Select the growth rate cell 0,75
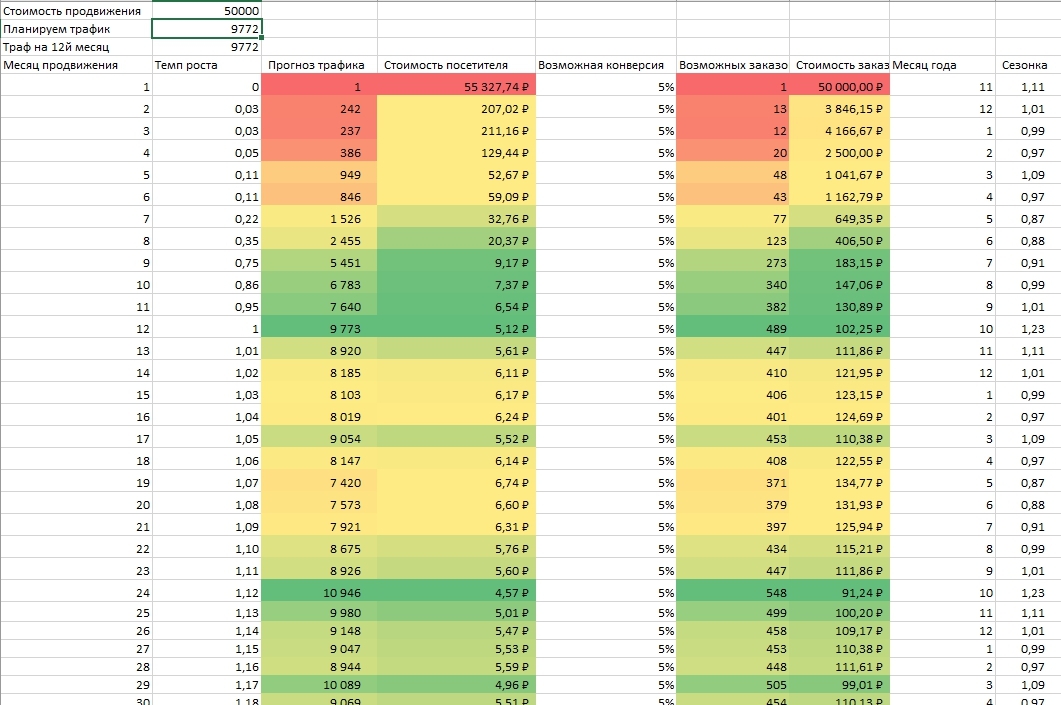 tap(206, 263)
